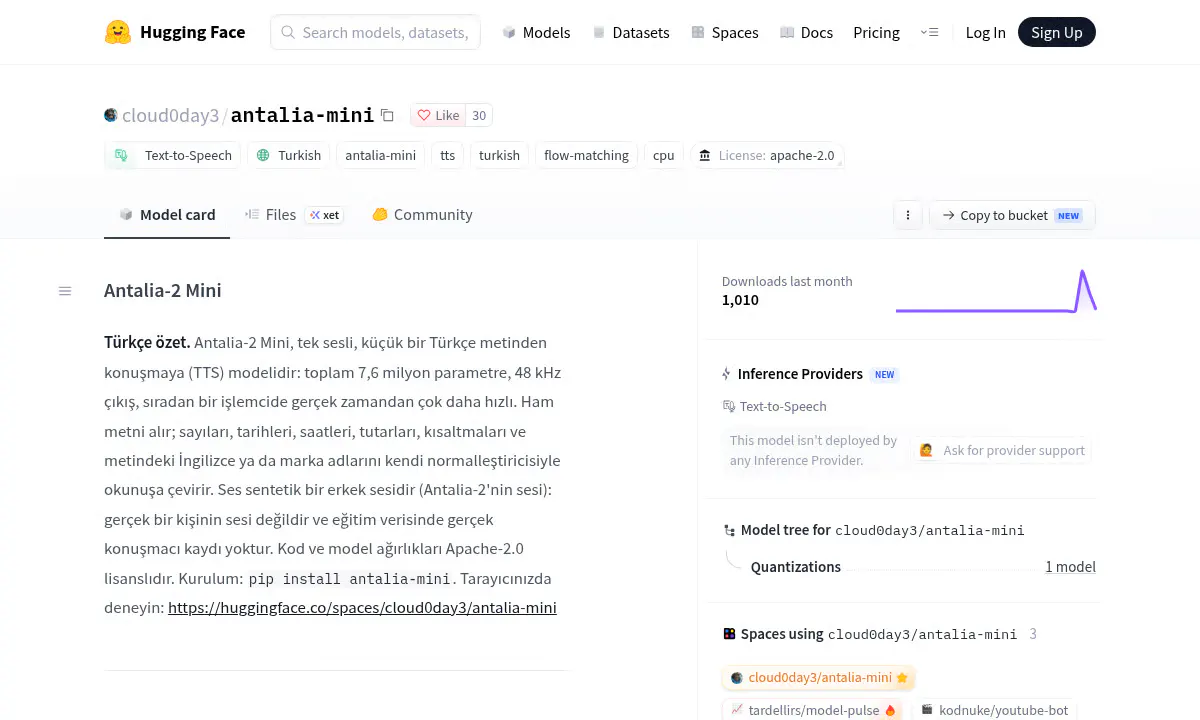Viewport: 1200px width, 720px height.
Task: Click the cloud0day3 avatar beside the model name
Action: (x=111, y=115)
